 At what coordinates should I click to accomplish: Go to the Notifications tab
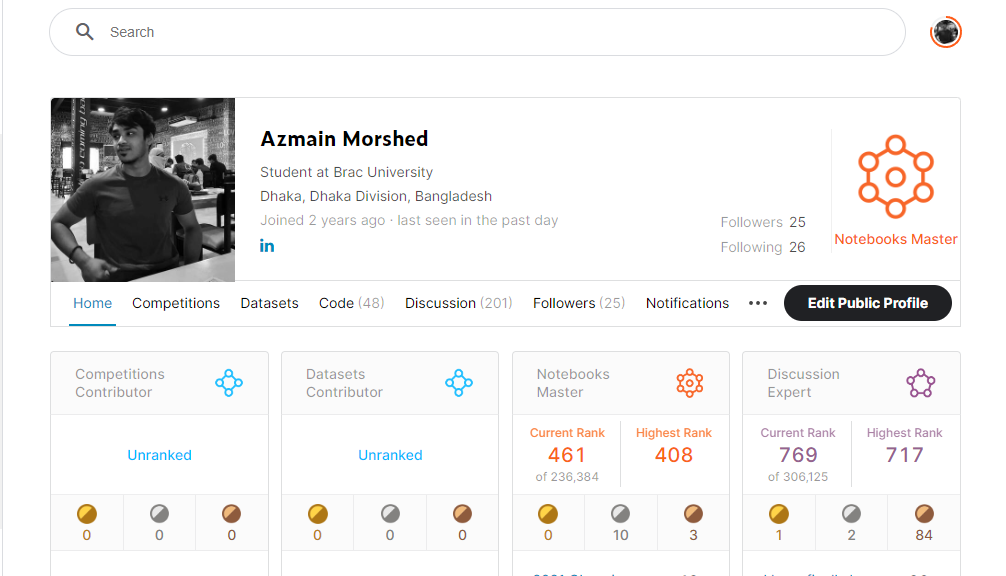click(x=687, y=303)
